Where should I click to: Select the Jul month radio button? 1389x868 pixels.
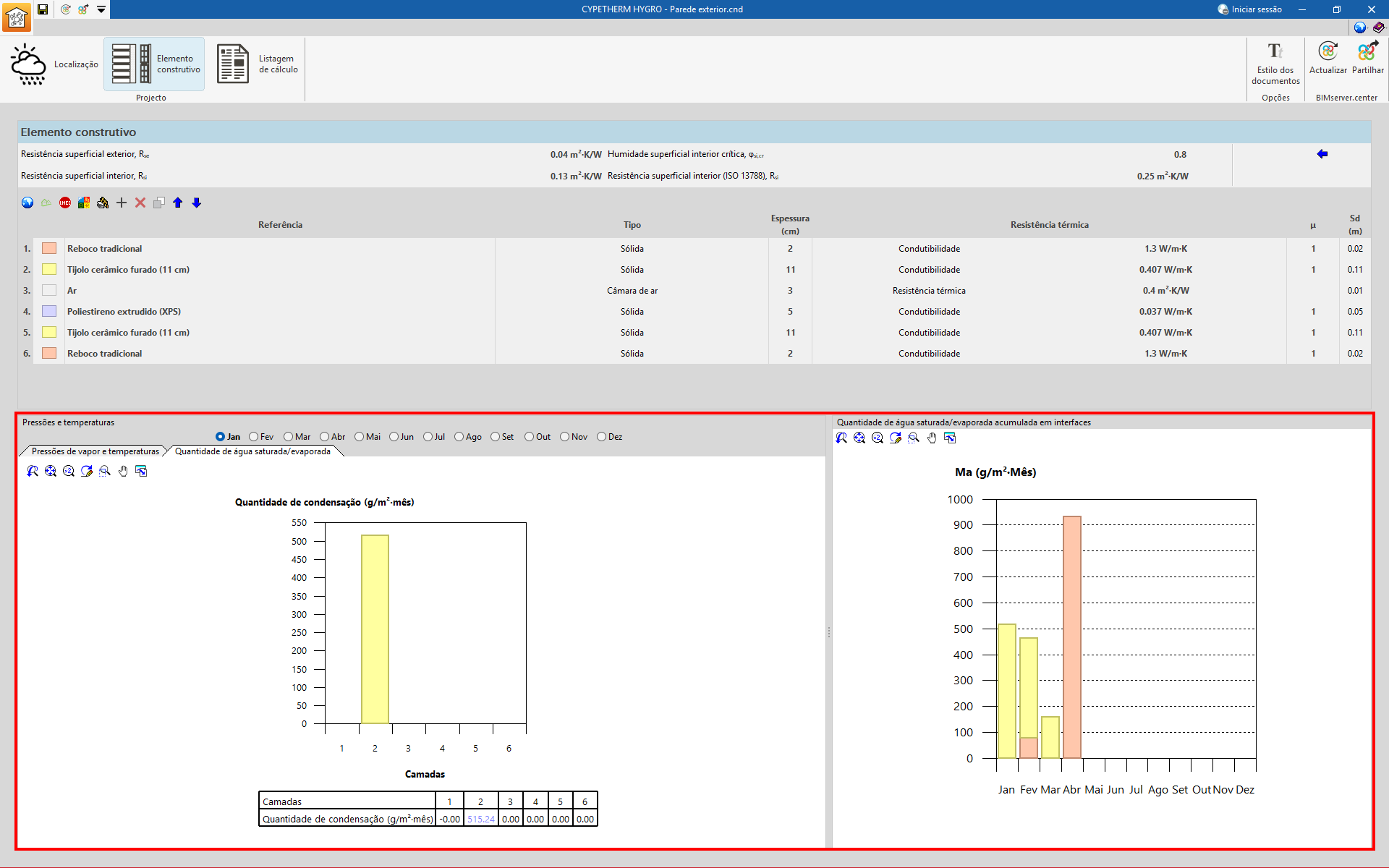pos(428,437)
